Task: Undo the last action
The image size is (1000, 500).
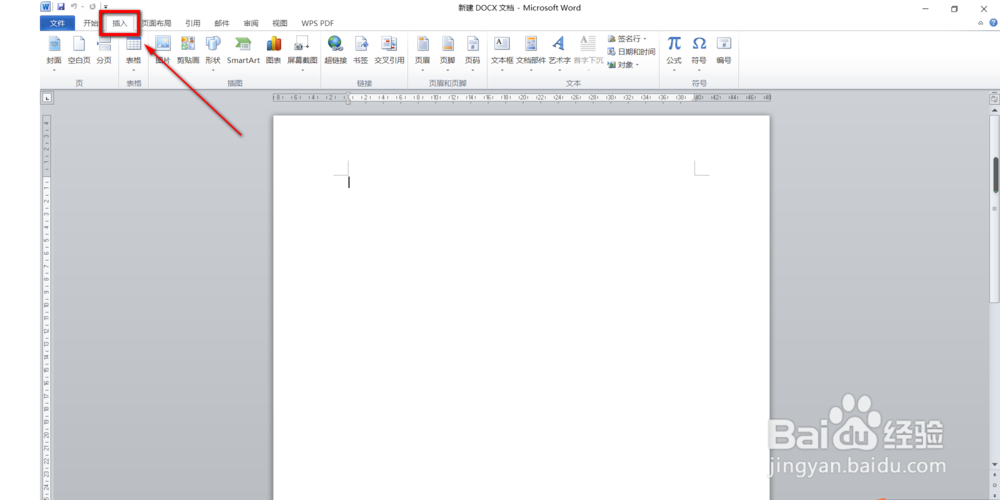Action: (74, 7)
